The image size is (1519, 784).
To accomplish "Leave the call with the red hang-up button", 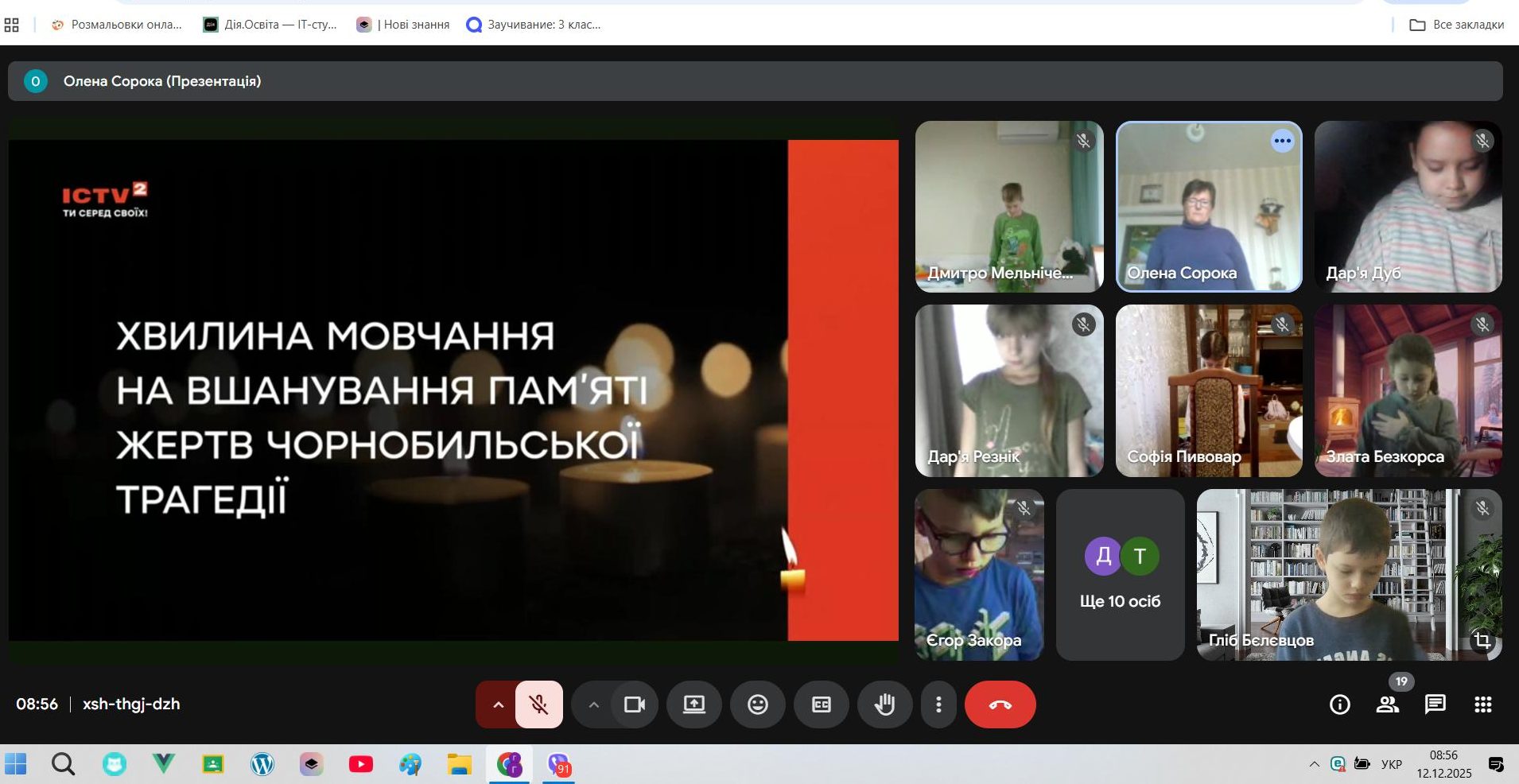I will (x=1000, y=704).
